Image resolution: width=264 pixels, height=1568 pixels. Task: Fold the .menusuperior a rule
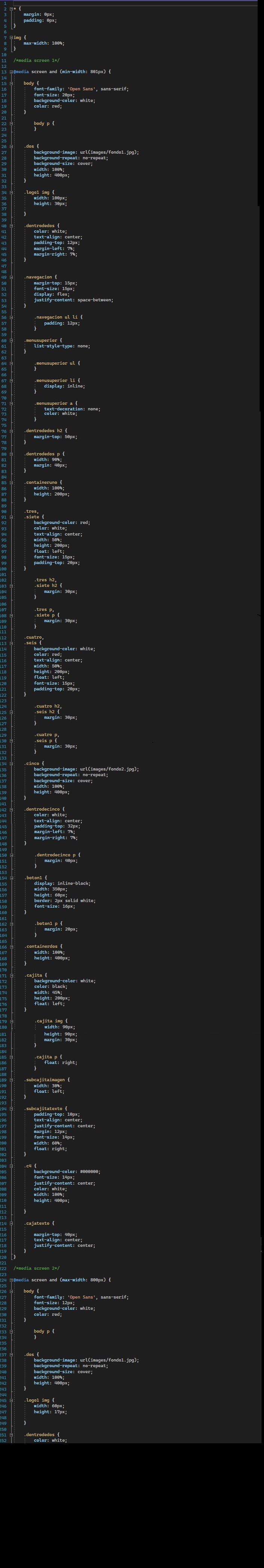[11, 403]
